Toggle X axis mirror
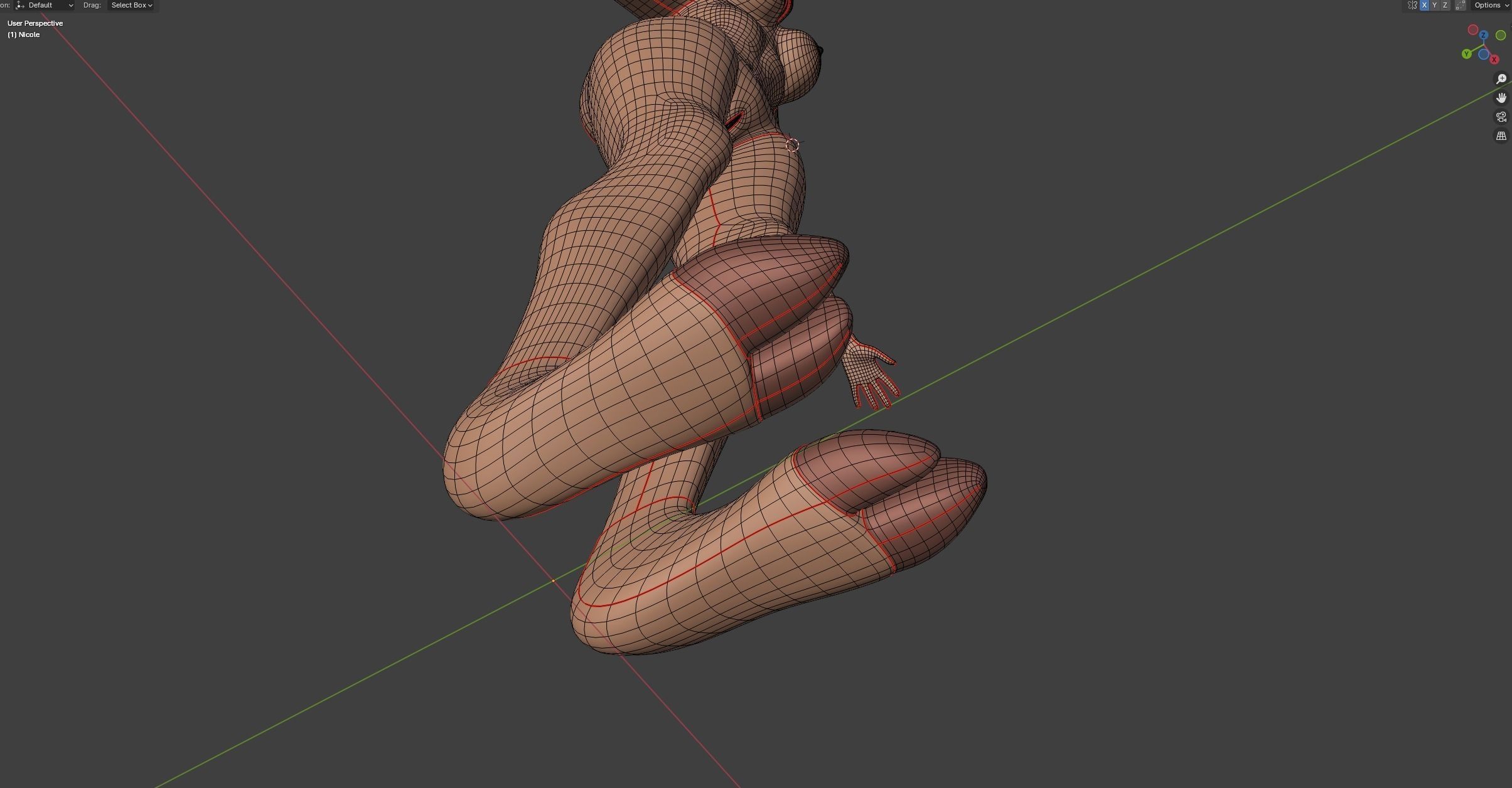This screenshot has height=788, width=1512. [x=1424, y=5]
